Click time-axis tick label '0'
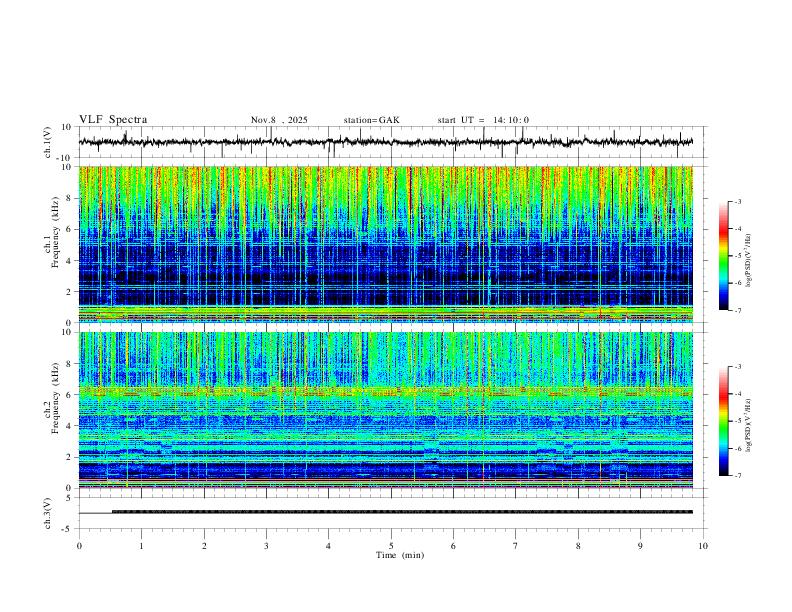The image size is (792, 612). (79, 546)
